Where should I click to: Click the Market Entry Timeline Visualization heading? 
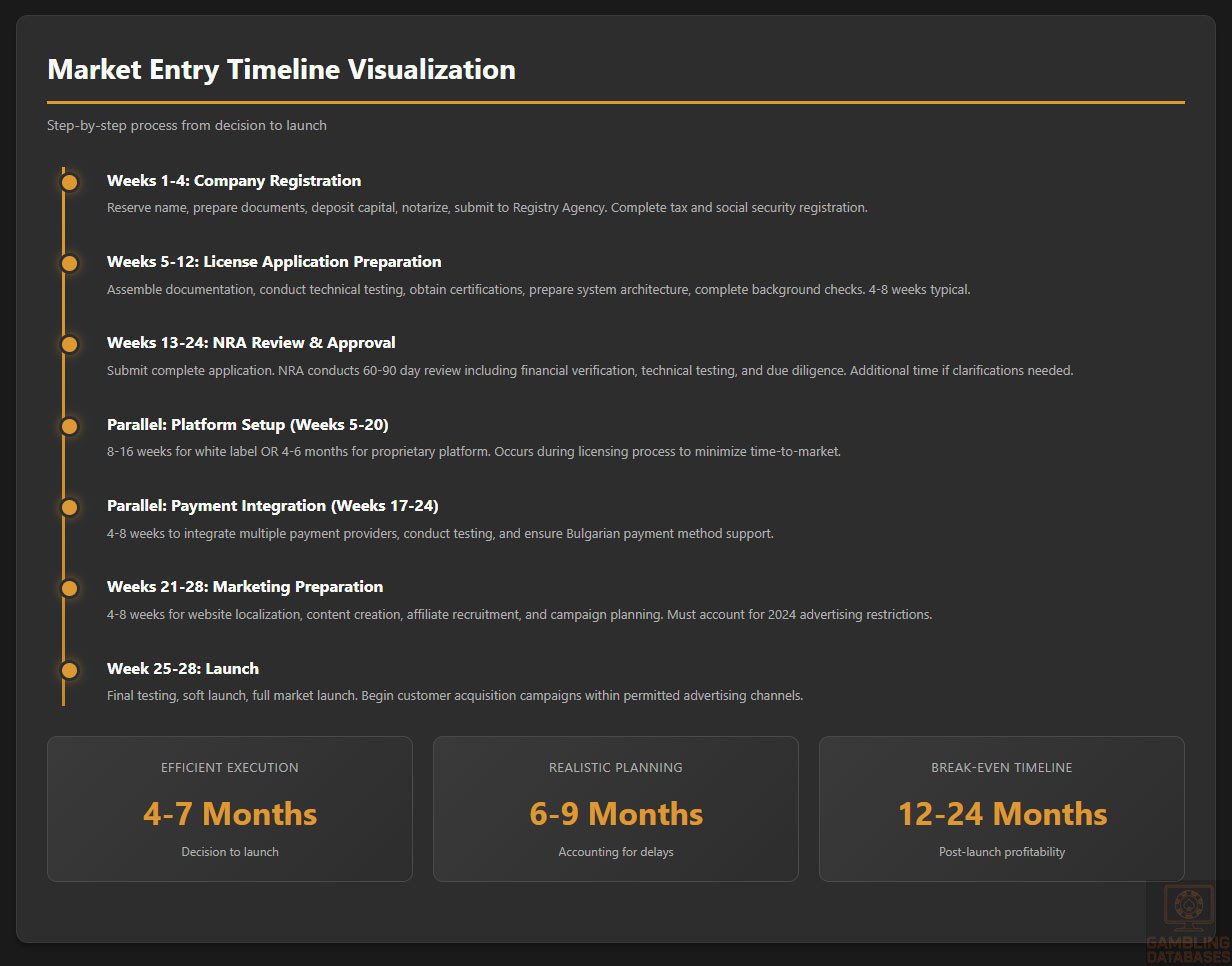tap(281, 69)
